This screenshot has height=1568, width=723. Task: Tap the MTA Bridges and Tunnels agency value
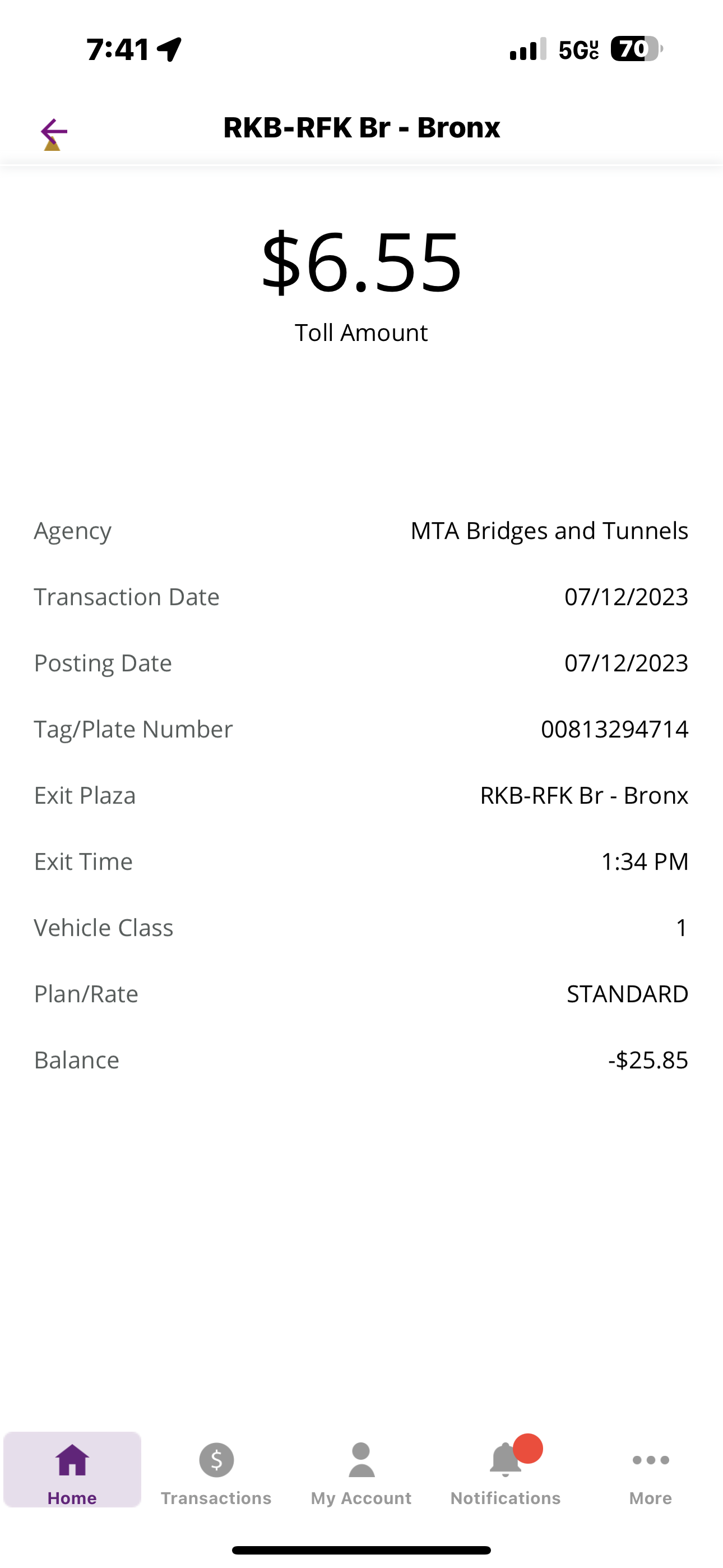[550, 530]
